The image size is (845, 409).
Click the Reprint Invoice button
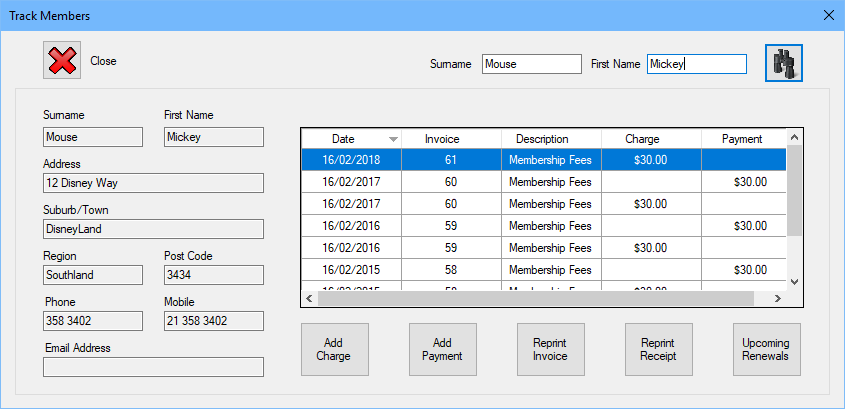(550, 349)
